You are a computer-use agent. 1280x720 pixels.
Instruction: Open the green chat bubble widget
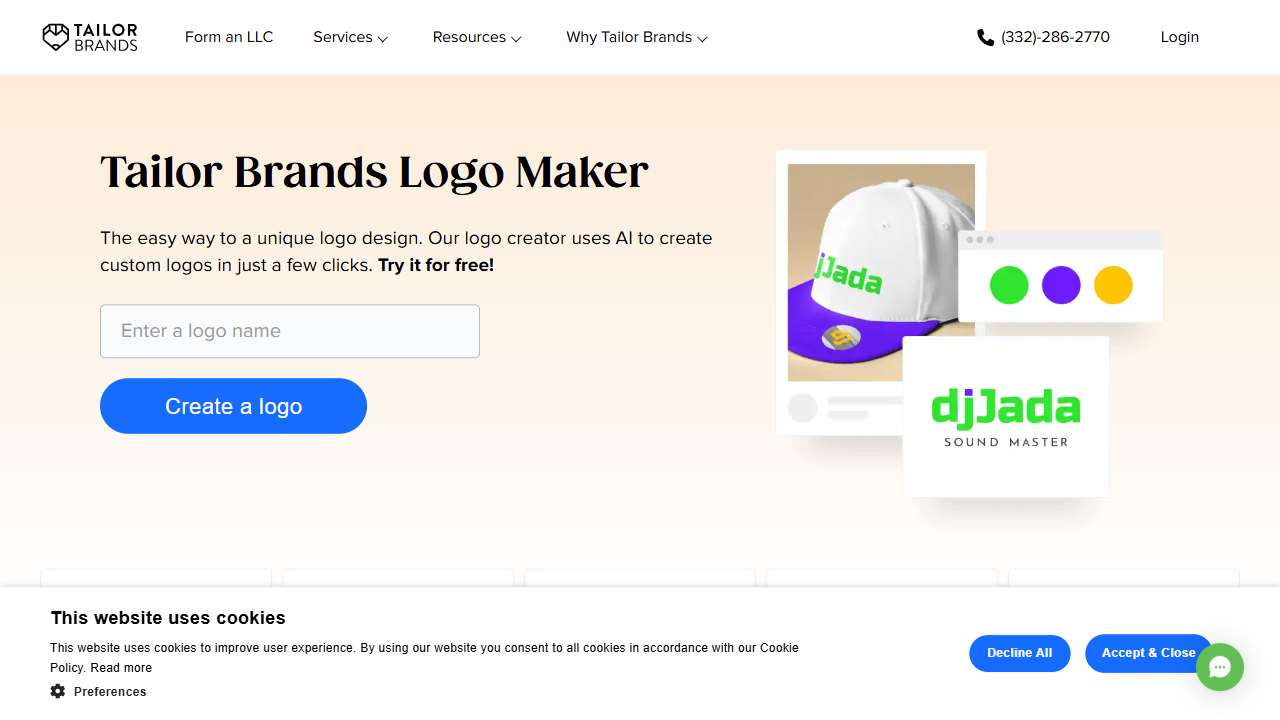tap(1220, 667)
